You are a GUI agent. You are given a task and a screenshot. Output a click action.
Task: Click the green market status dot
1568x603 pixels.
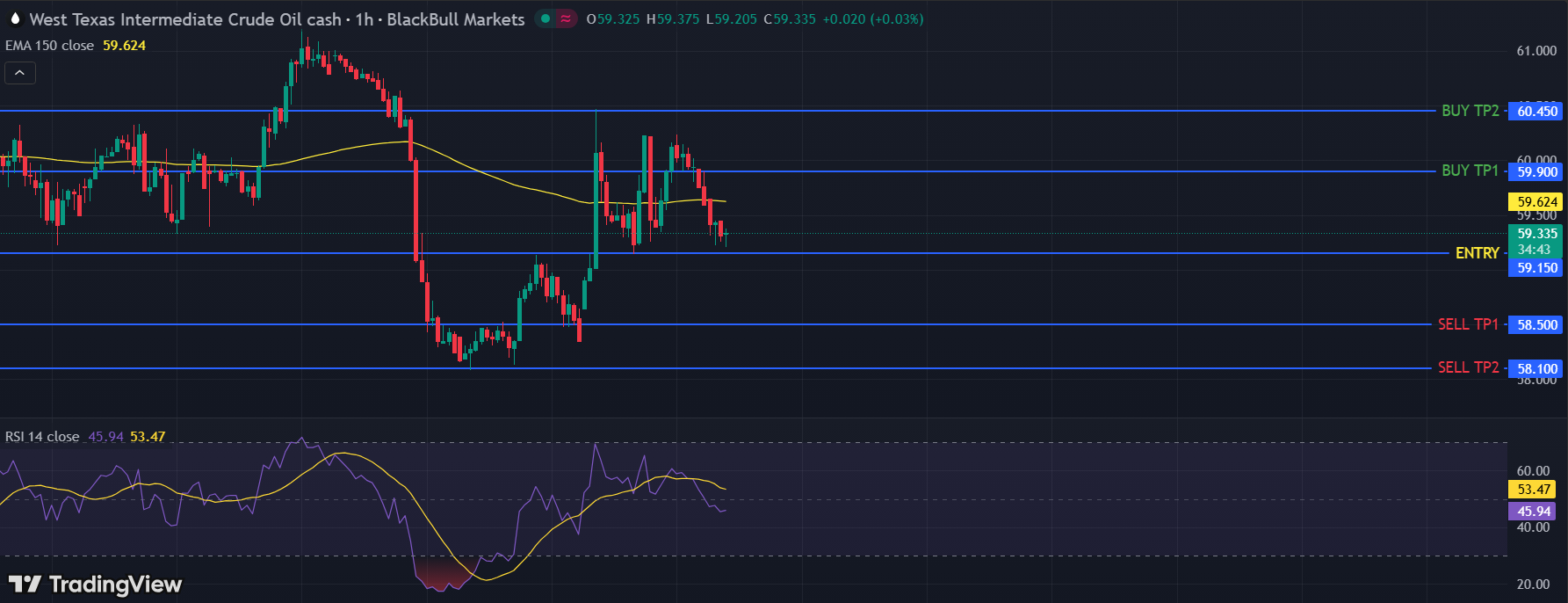(546, 18)
